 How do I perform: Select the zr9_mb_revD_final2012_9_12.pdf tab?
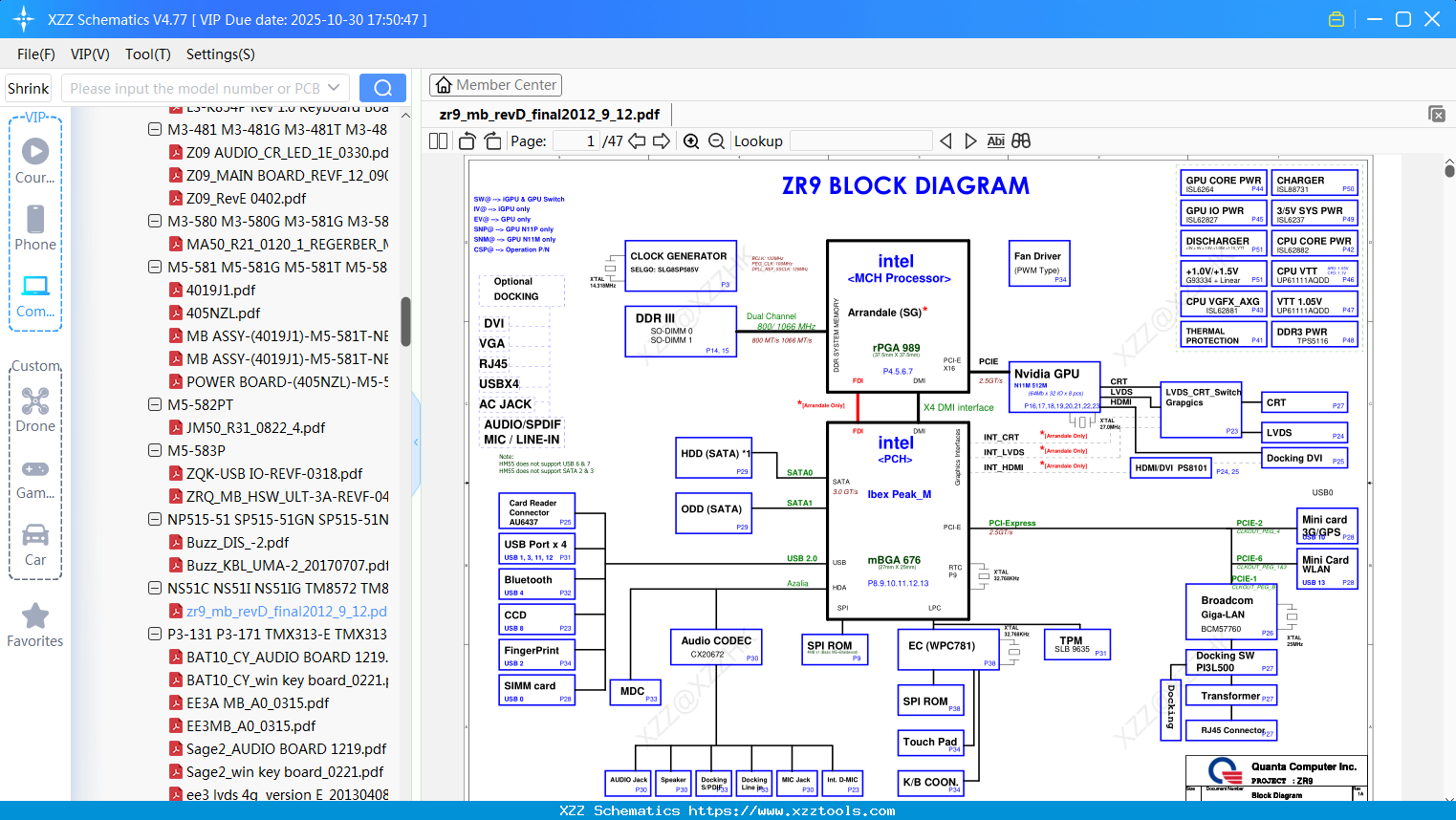tap(550, 115)
